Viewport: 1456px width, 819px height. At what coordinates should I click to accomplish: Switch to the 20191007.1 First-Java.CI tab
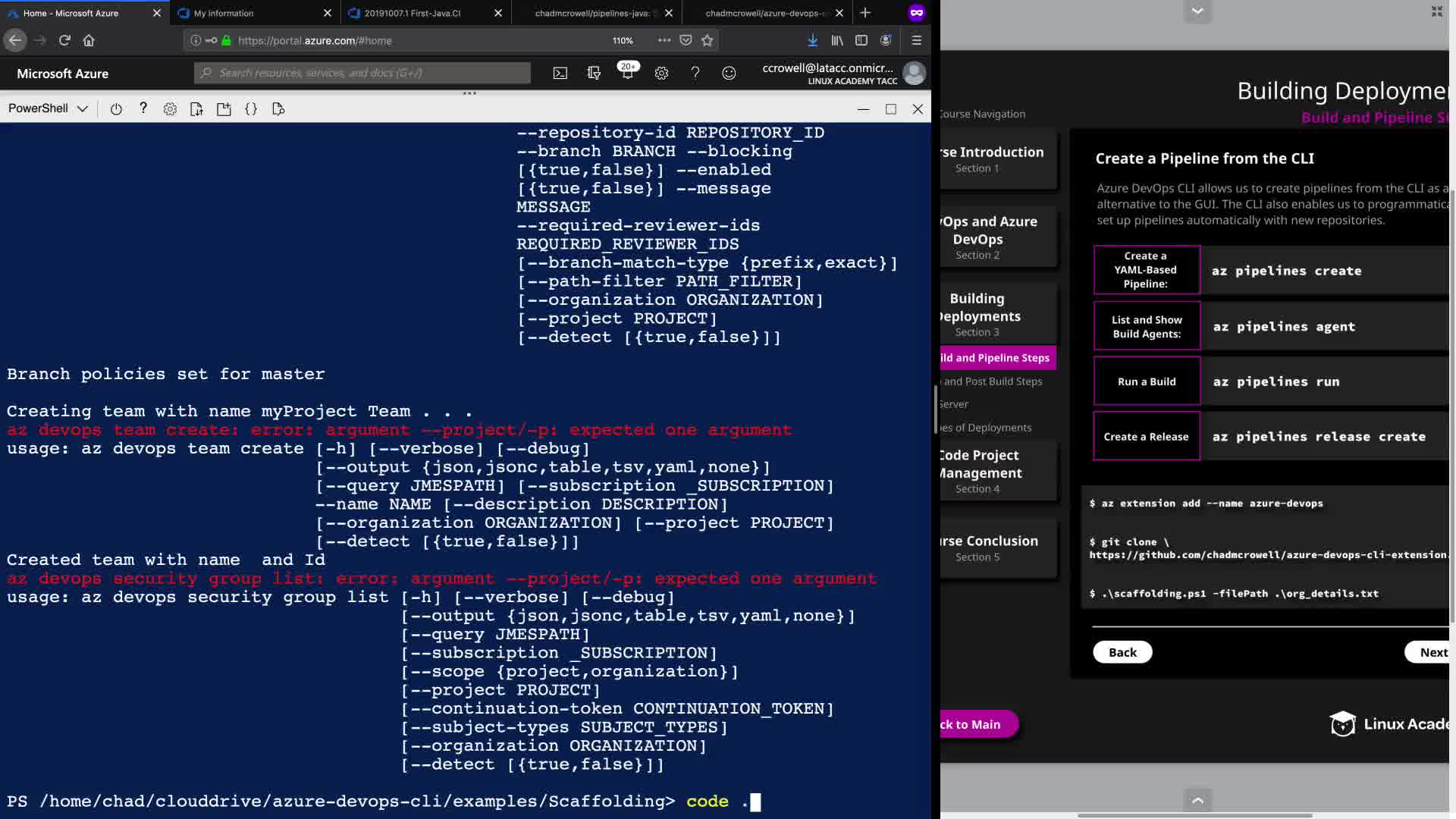tap(413, 13)
